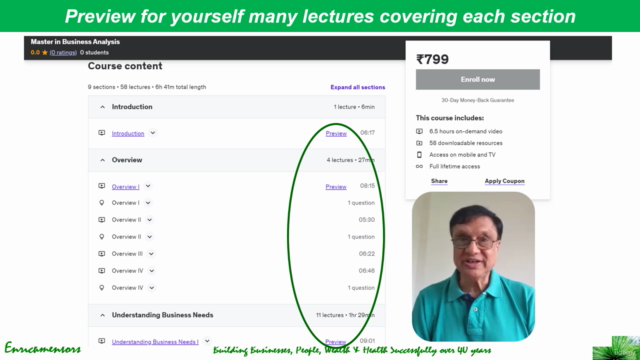Collapse the Introduction section
The height and width of the screenshot is (360, 640).
click(102, 107)
